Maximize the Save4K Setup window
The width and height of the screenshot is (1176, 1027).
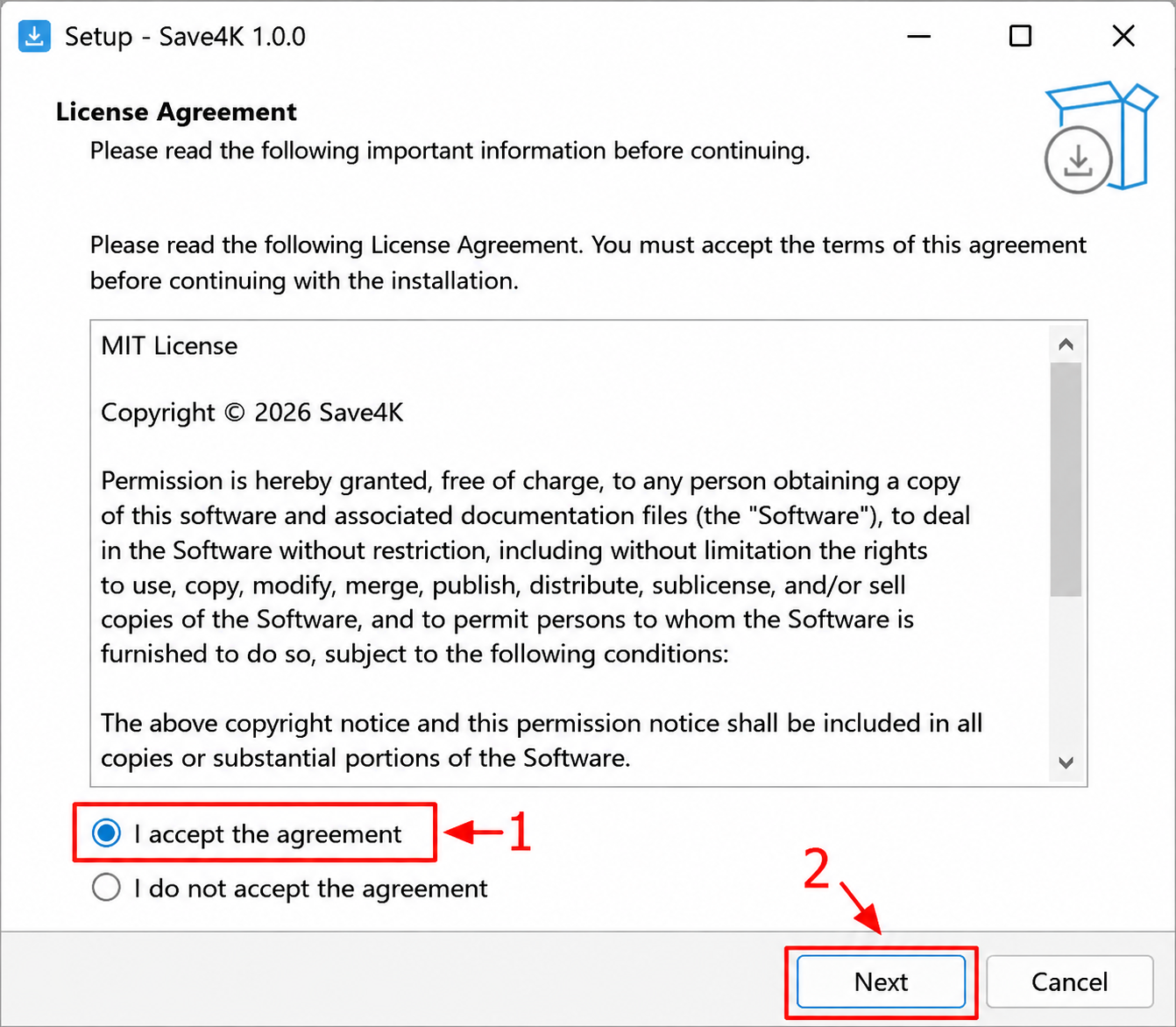coord(1020,36)
